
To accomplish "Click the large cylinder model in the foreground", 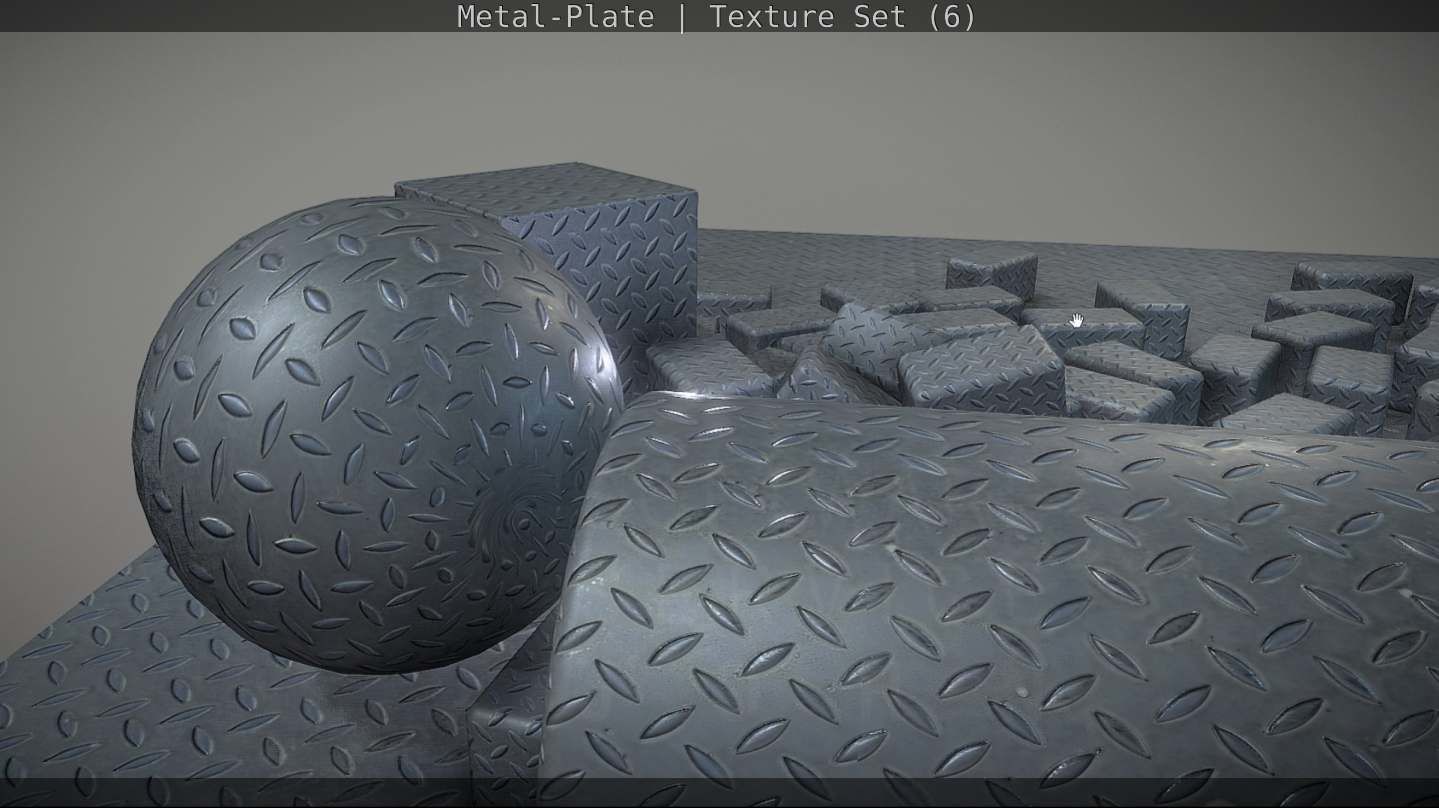I will coord(990,600).
